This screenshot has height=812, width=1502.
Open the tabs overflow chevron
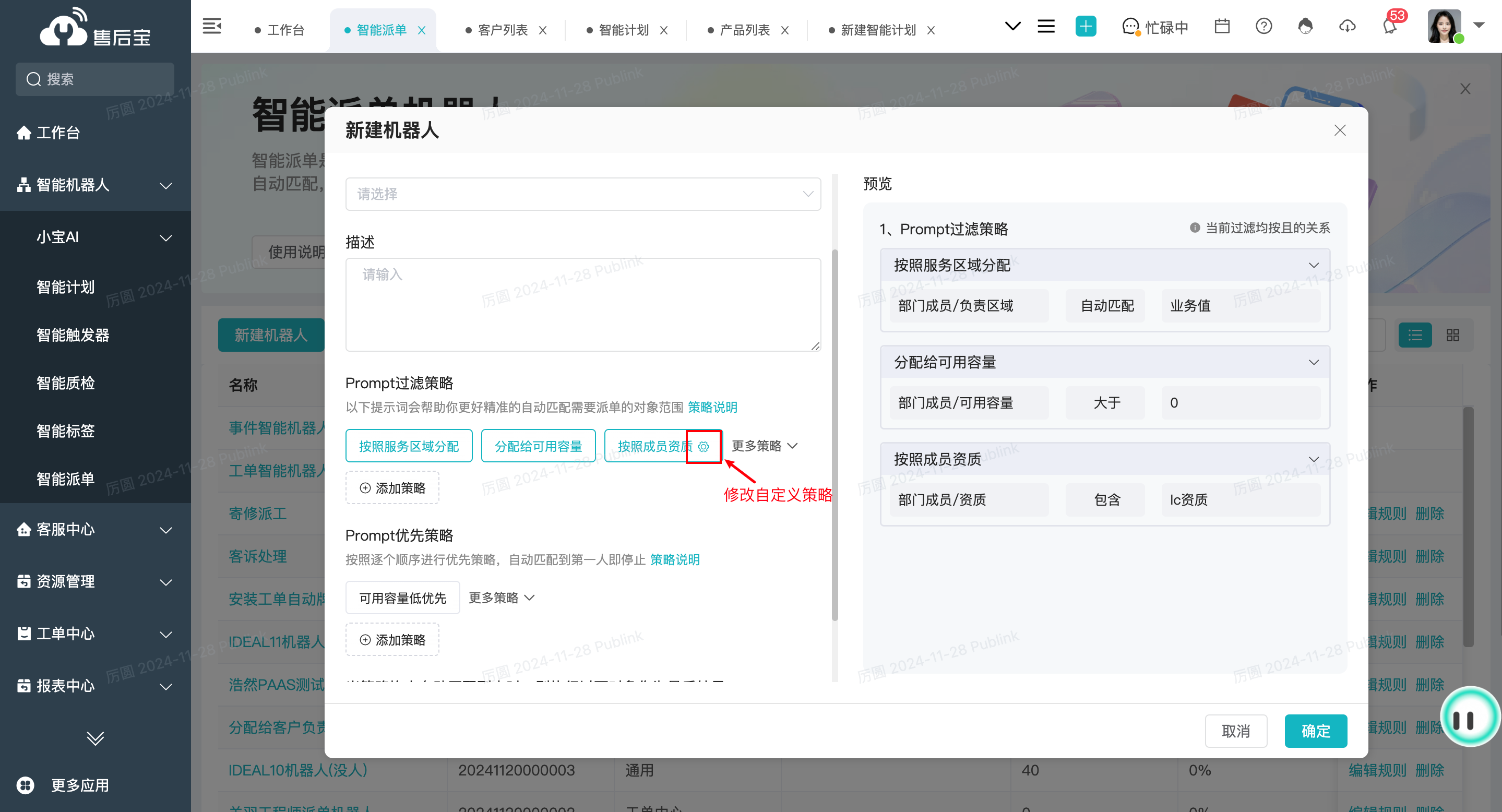coord(1013,26)
